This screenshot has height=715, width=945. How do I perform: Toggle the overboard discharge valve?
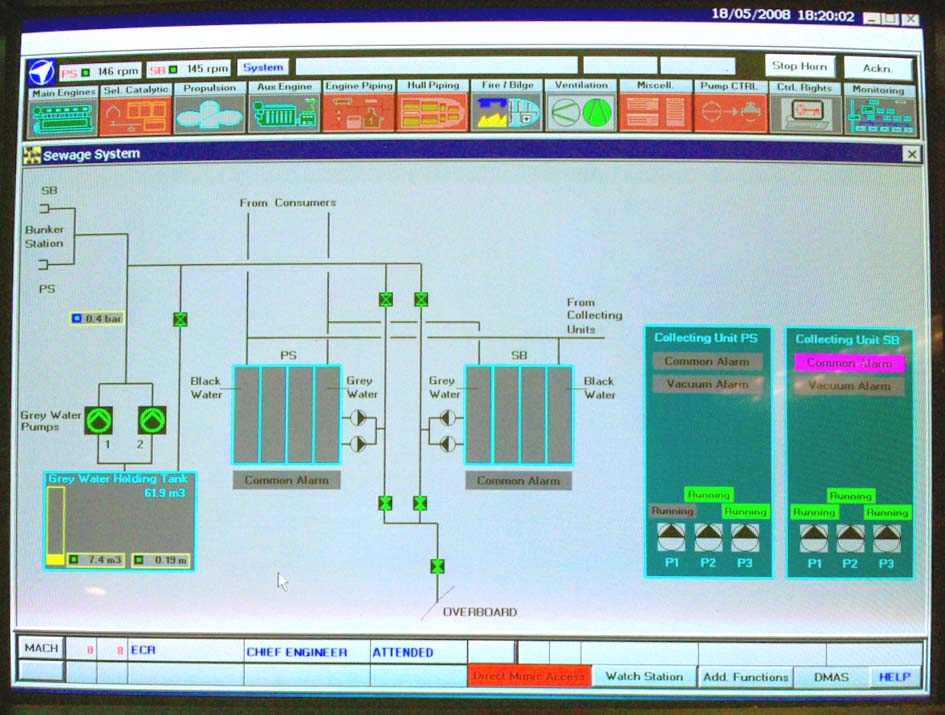[x=437, y=566]
